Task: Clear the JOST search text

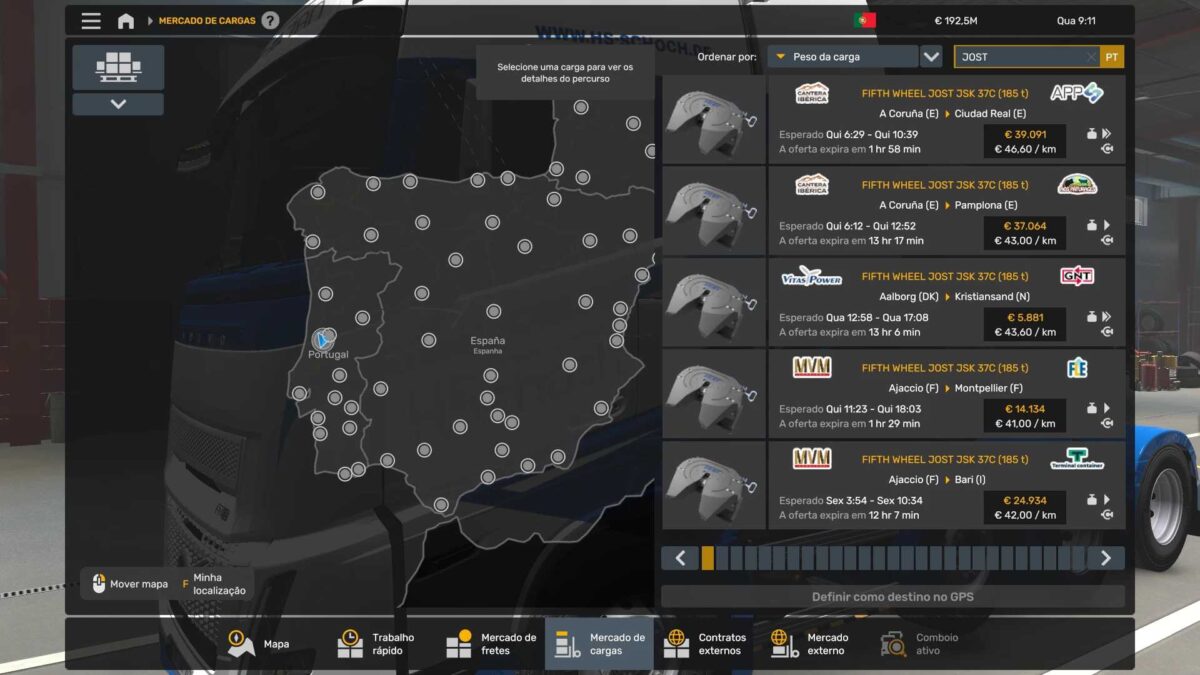Action: (1090, 57)
